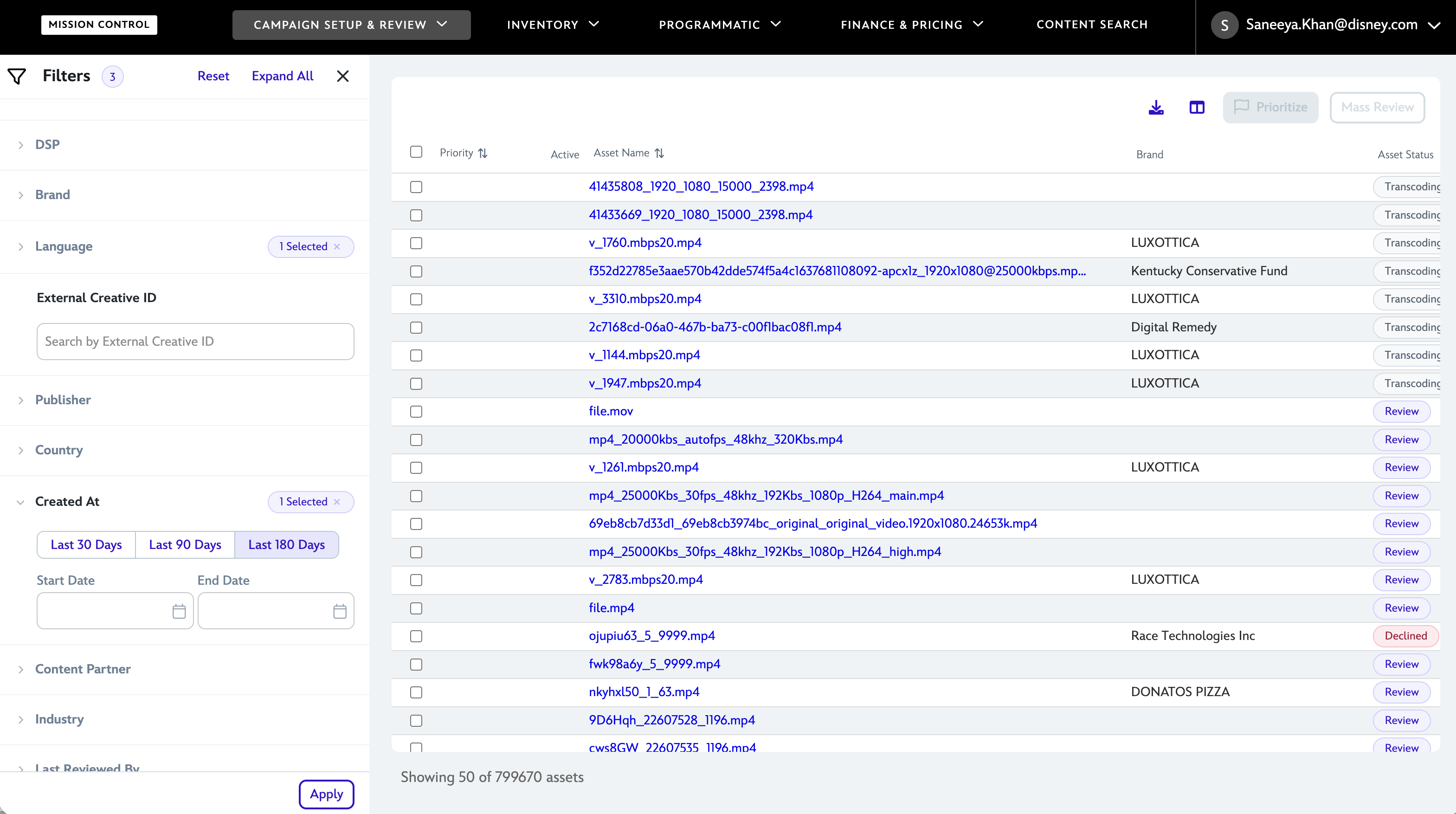This screenshot has width=1456, height=814.
Task: Click into External Creative ID search field
Action: tap(195, 342)
